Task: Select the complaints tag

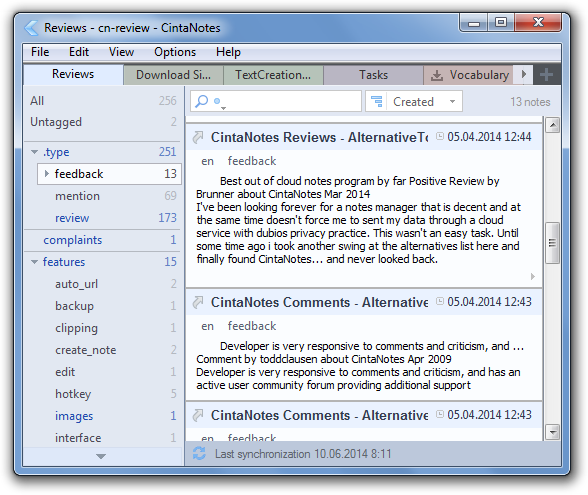Action: point(103,240)
